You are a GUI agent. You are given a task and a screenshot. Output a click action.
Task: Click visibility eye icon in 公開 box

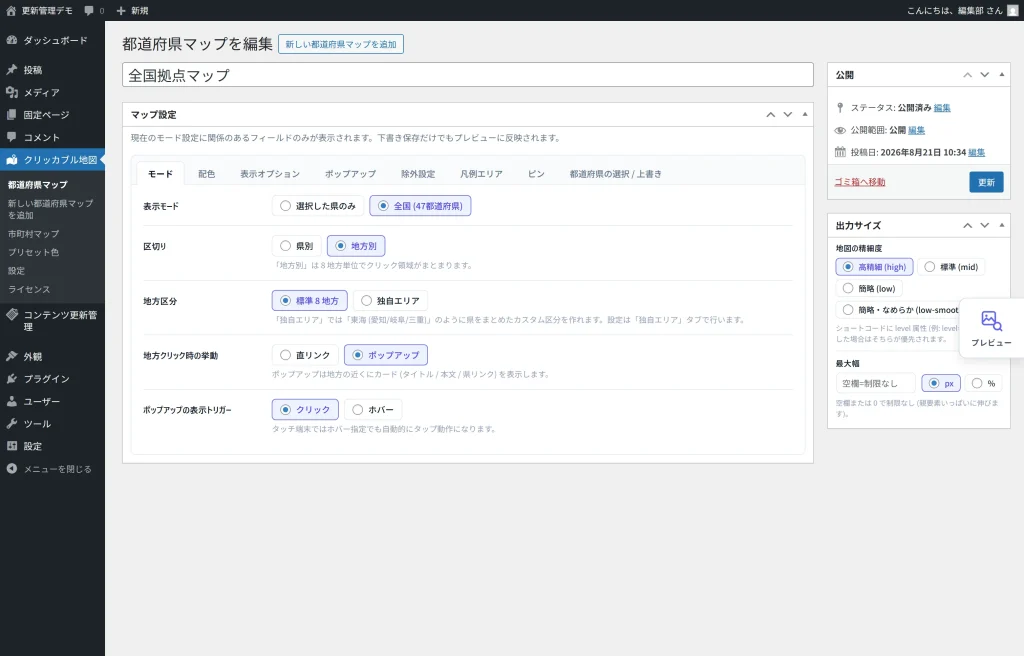point(840,130)
